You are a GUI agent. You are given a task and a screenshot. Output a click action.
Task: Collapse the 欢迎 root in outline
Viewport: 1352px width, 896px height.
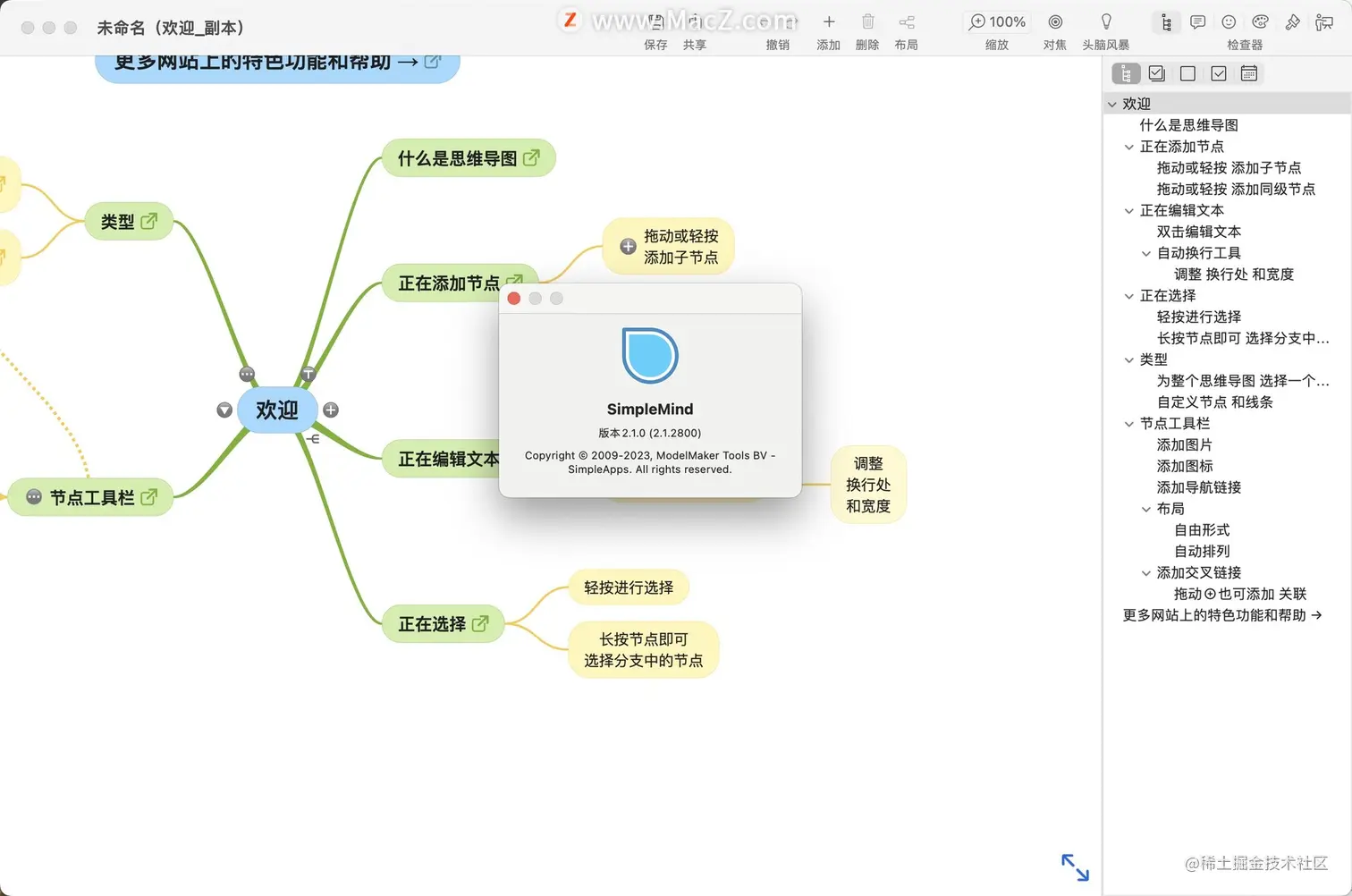point(1112,105)
